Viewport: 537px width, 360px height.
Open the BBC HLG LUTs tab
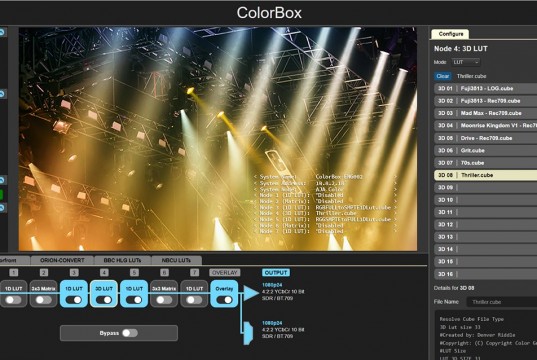[x=122, y=260]
